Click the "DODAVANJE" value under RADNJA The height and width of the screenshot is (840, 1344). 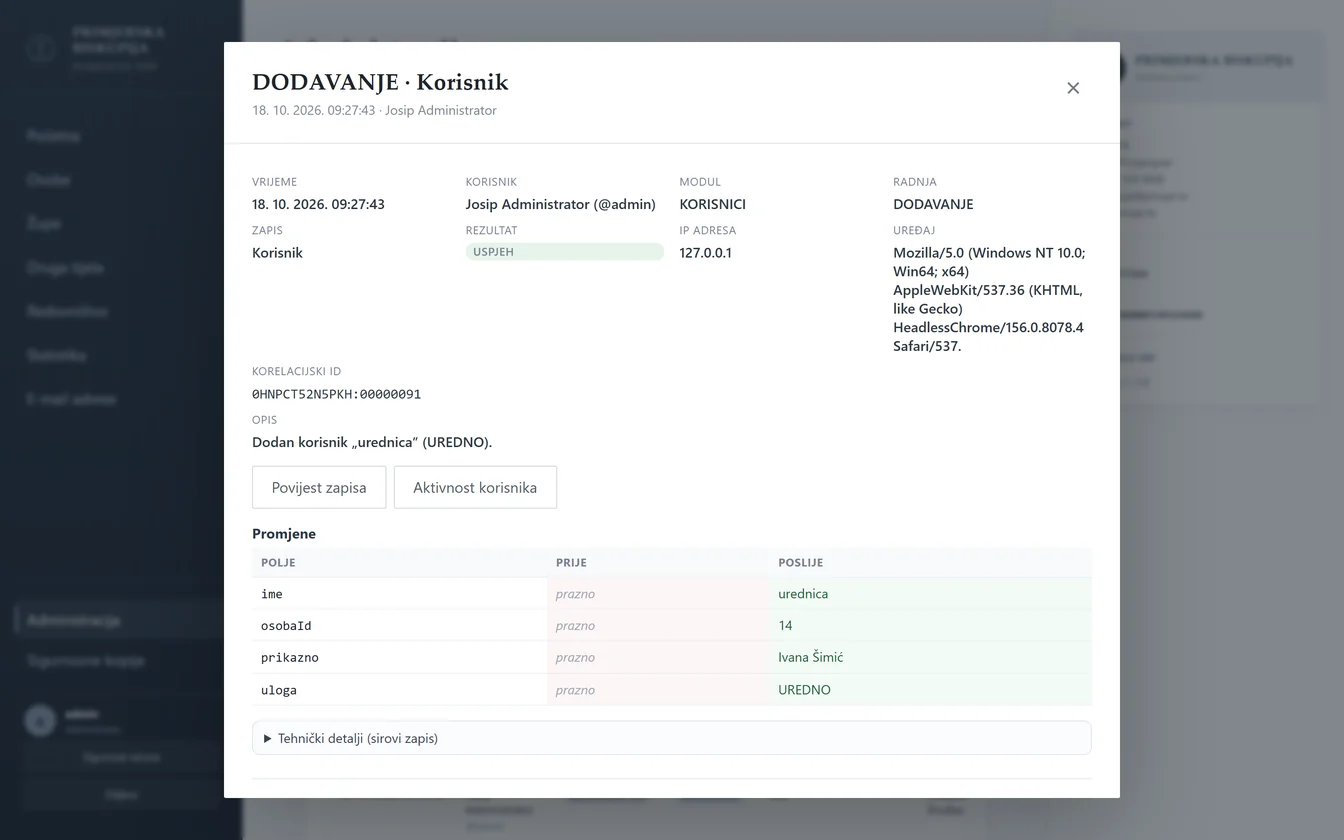click(x=933, y=204)
